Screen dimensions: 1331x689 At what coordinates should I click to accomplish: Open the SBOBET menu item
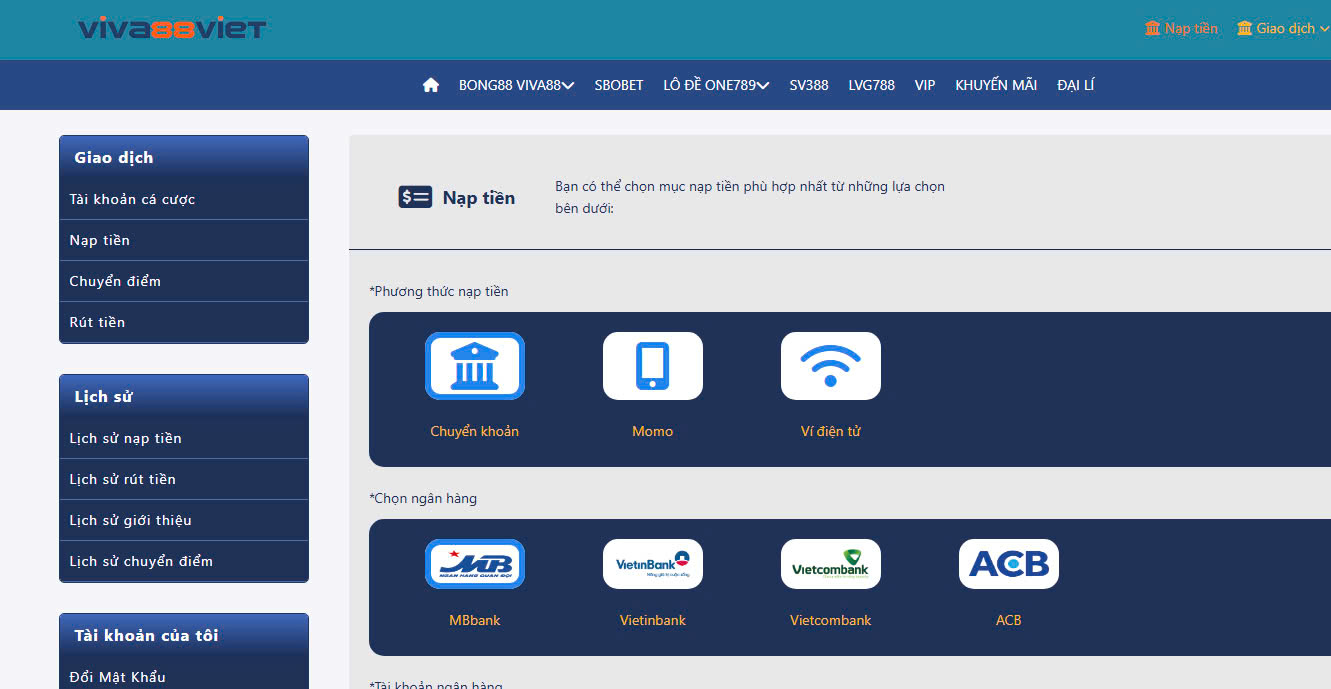pos(619,85)
